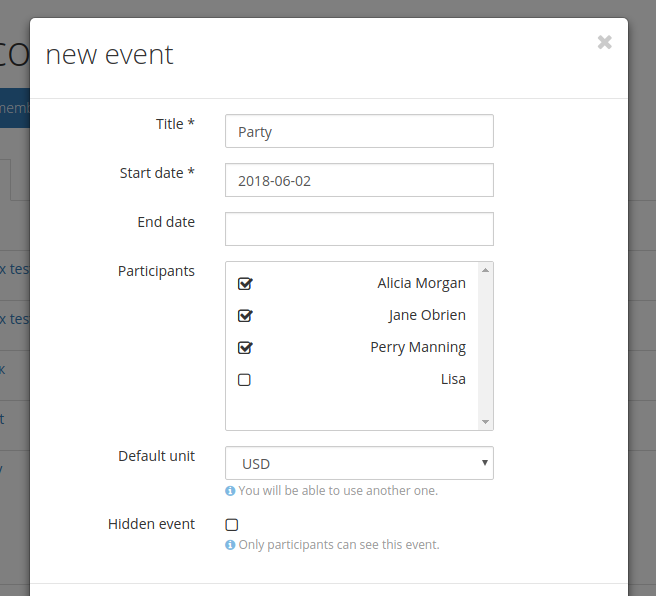This screenshot has height=596, width=656.
Task: Click info icon beside 'use another one' hint
Action: (x=230, y=491)
